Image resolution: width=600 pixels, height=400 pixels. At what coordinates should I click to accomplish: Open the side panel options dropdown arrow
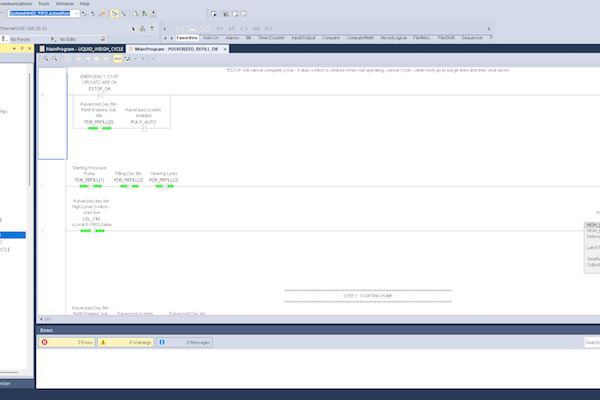14,49
